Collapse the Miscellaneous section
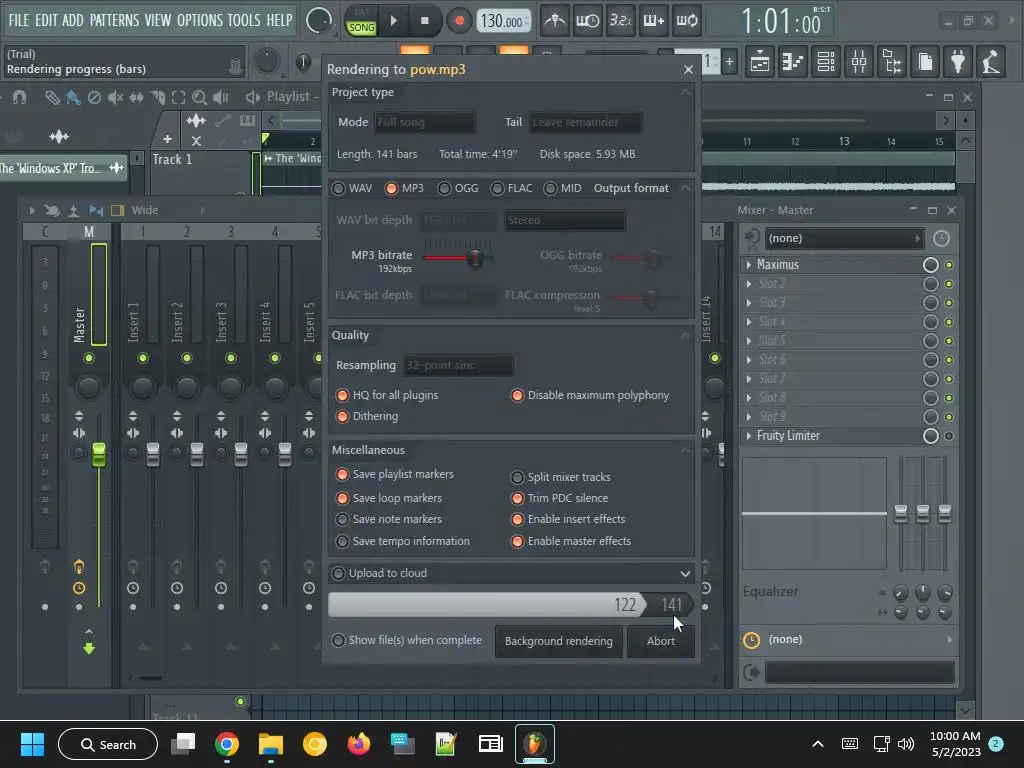 (685, 451)
